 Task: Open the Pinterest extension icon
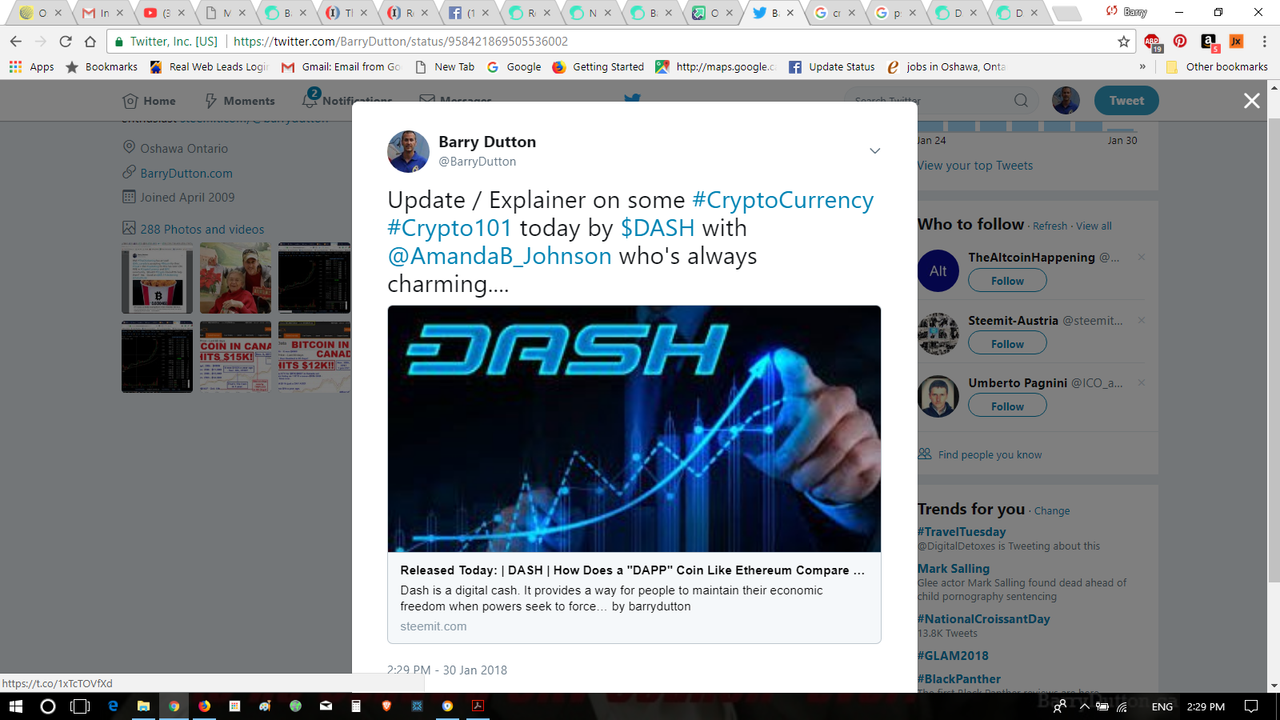[1180, 42]
